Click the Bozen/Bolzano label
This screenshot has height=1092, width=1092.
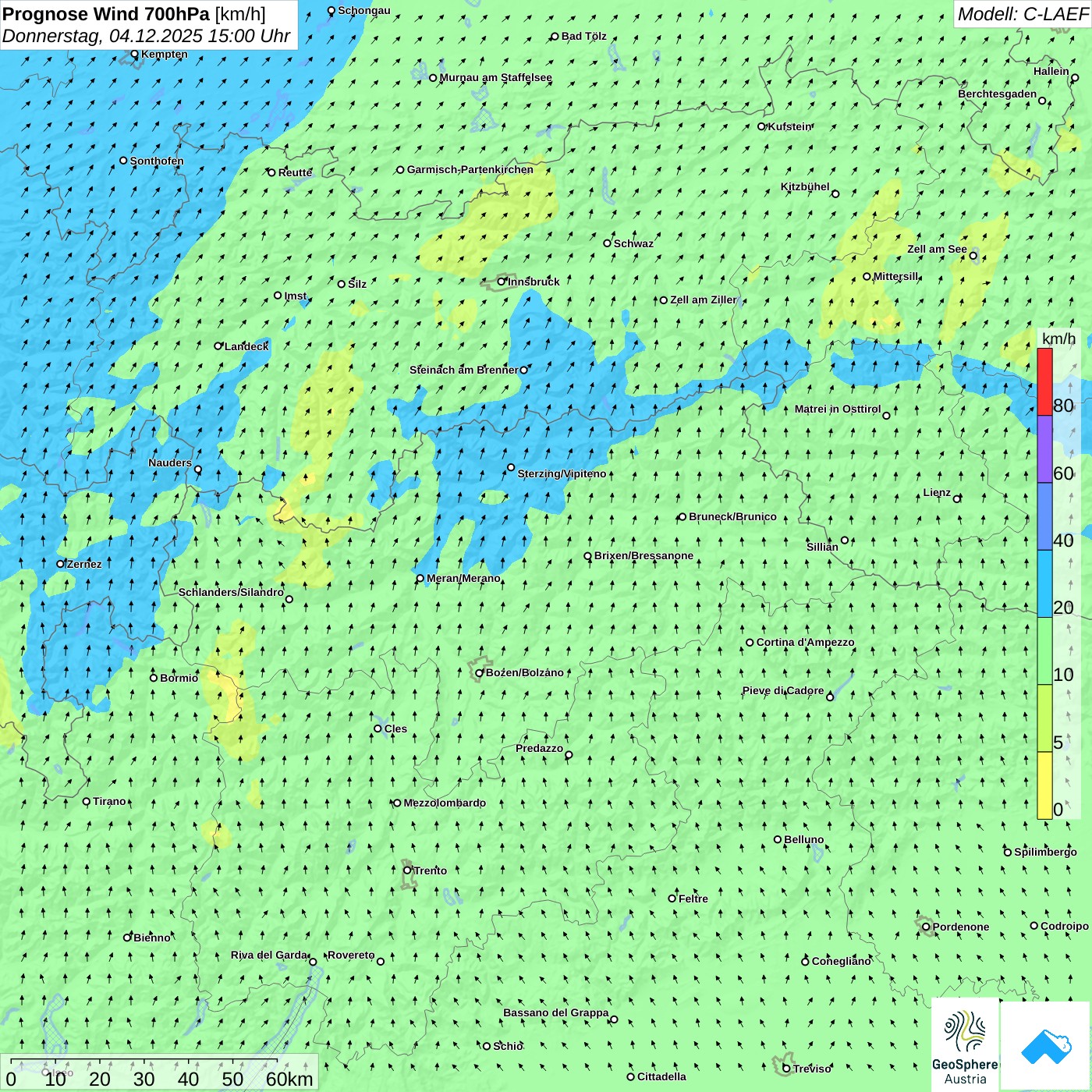click(x=525, y=672)
